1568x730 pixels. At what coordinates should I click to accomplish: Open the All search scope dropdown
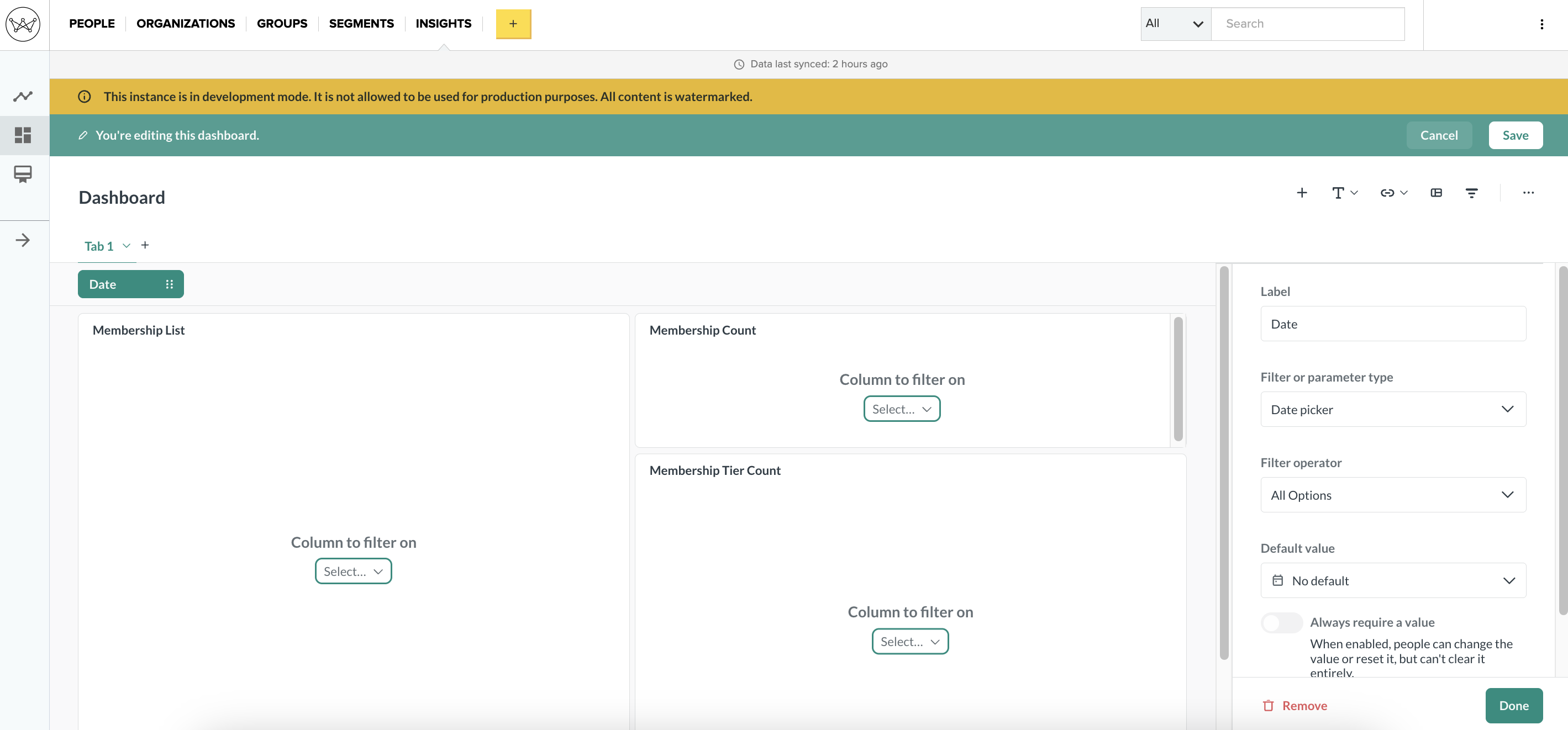pyautogui.click(x=1175, y=24)
